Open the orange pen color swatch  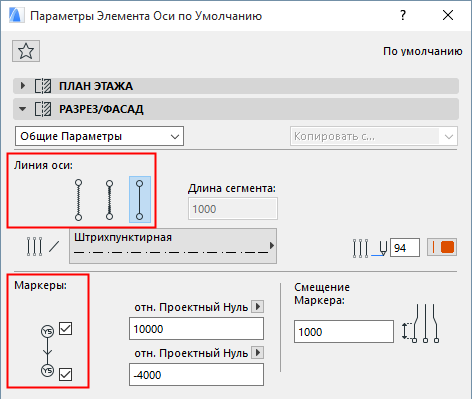(442, 247)
